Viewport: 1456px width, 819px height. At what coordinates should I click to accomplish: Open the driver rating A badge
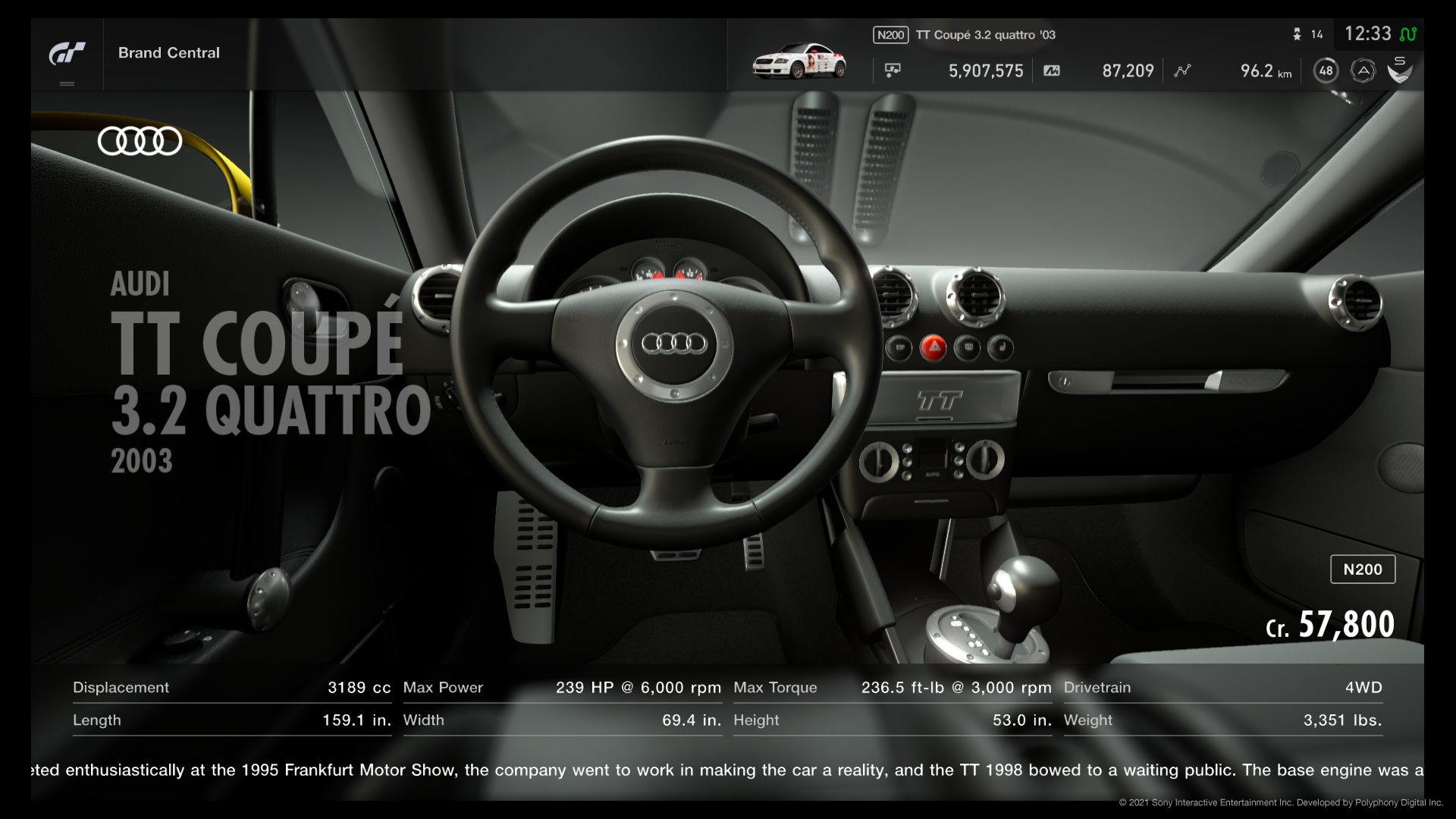click(1363, 71)
